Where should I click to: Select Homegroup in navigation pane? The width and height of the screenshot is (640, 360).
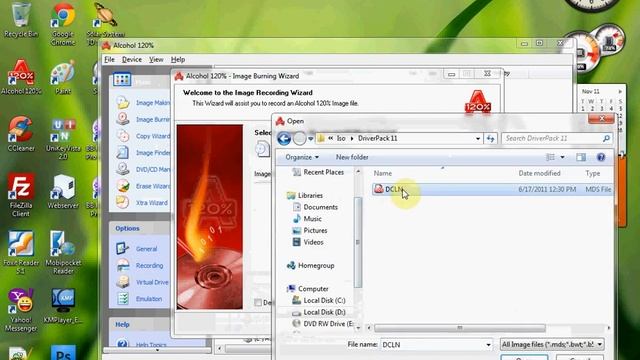coord(310,265)
